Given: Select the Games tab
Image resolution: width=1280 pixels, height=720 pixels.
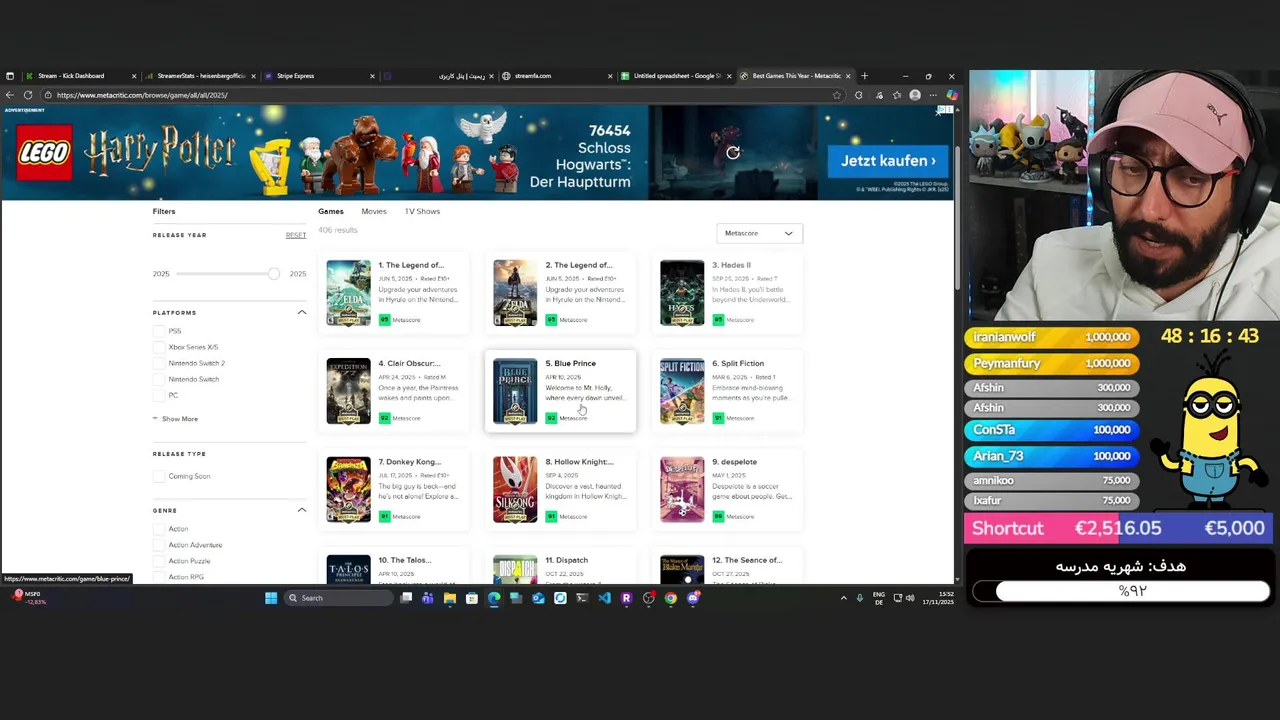Looking at the screenshot, I should point(331,211).
